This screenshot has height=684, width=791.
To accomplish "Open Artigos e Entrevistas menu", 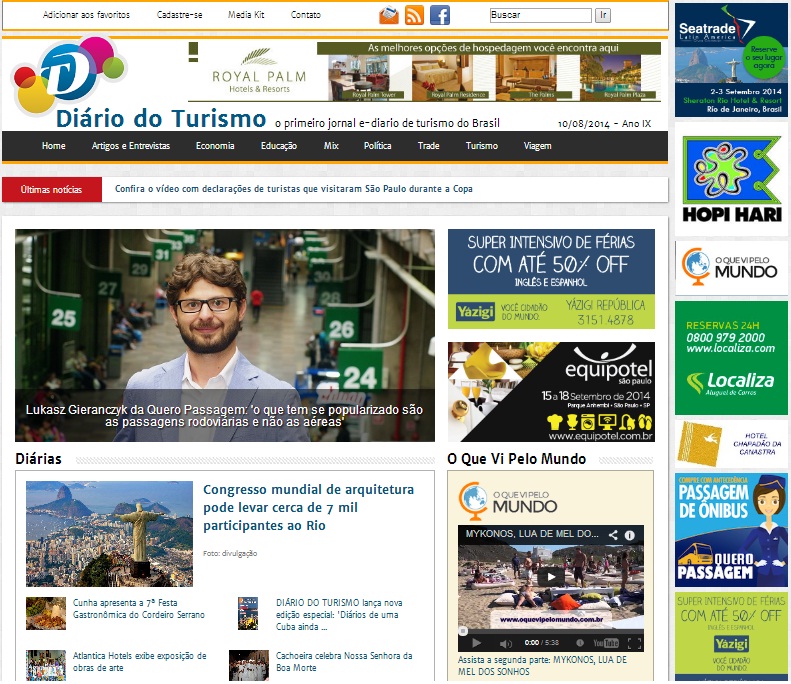I will coord(131,146).
